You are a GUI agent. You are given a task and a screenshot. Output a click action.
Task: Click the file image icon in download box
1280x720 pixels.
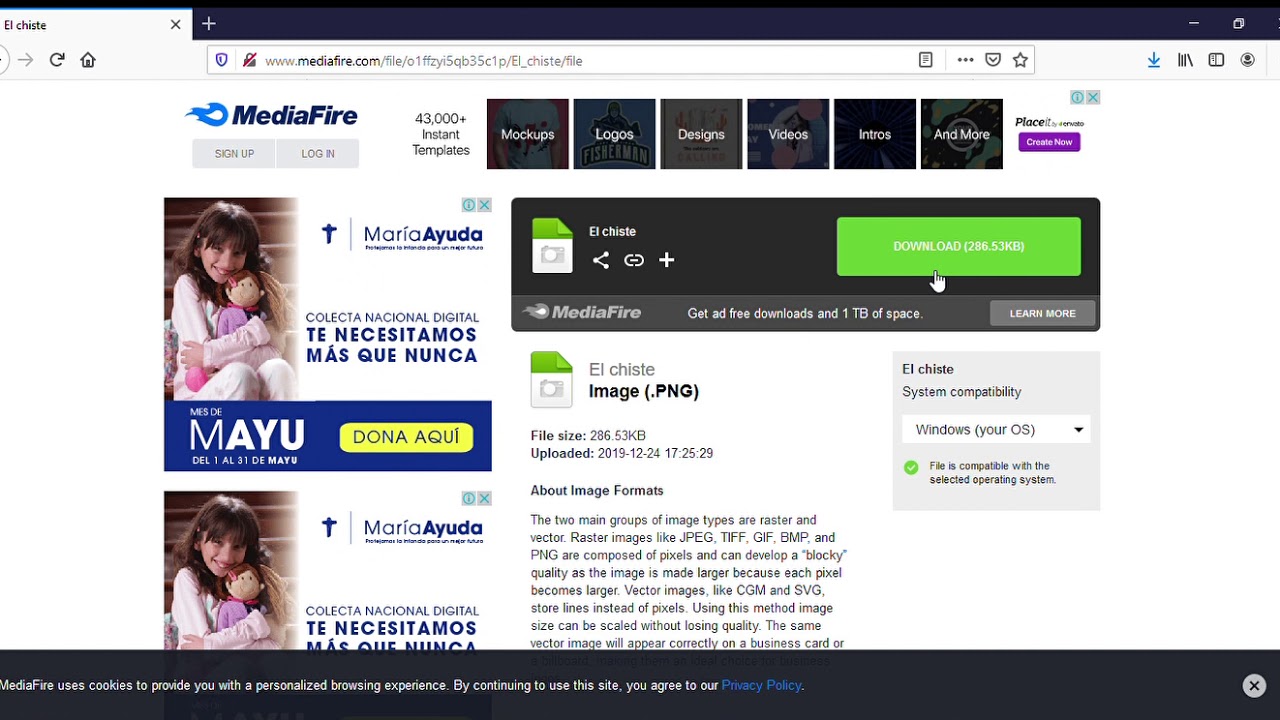552,246
